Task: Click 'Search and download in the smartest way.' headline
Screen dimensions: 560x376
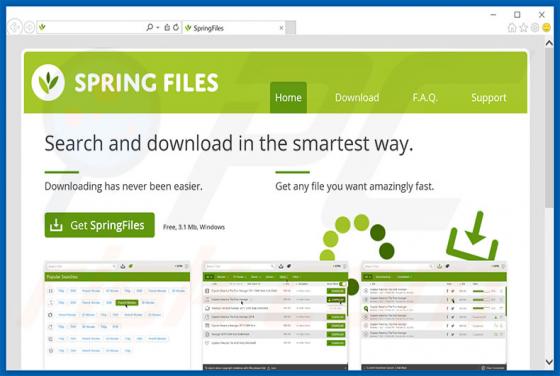Action: (x=229, y=144)
